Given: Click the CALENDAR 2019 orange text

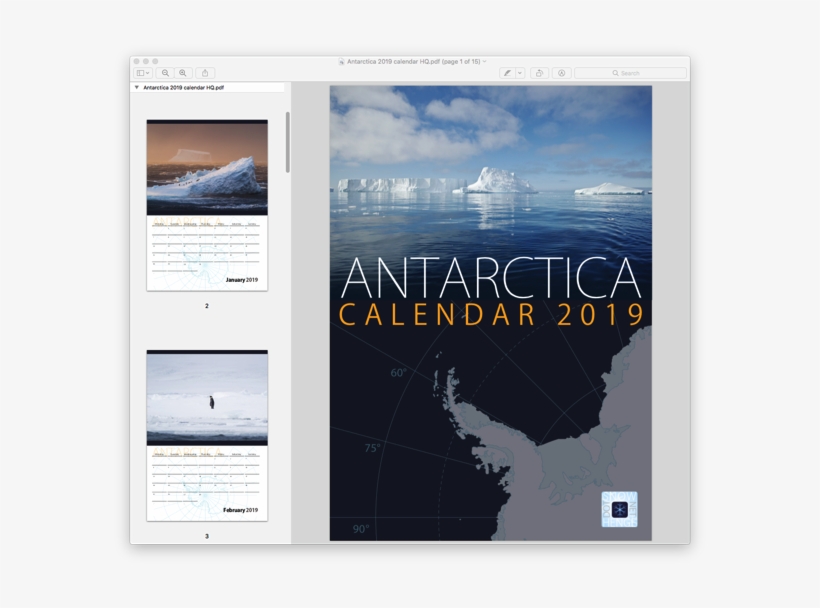Looking at the screenshot, I should [x=492, y=315].
